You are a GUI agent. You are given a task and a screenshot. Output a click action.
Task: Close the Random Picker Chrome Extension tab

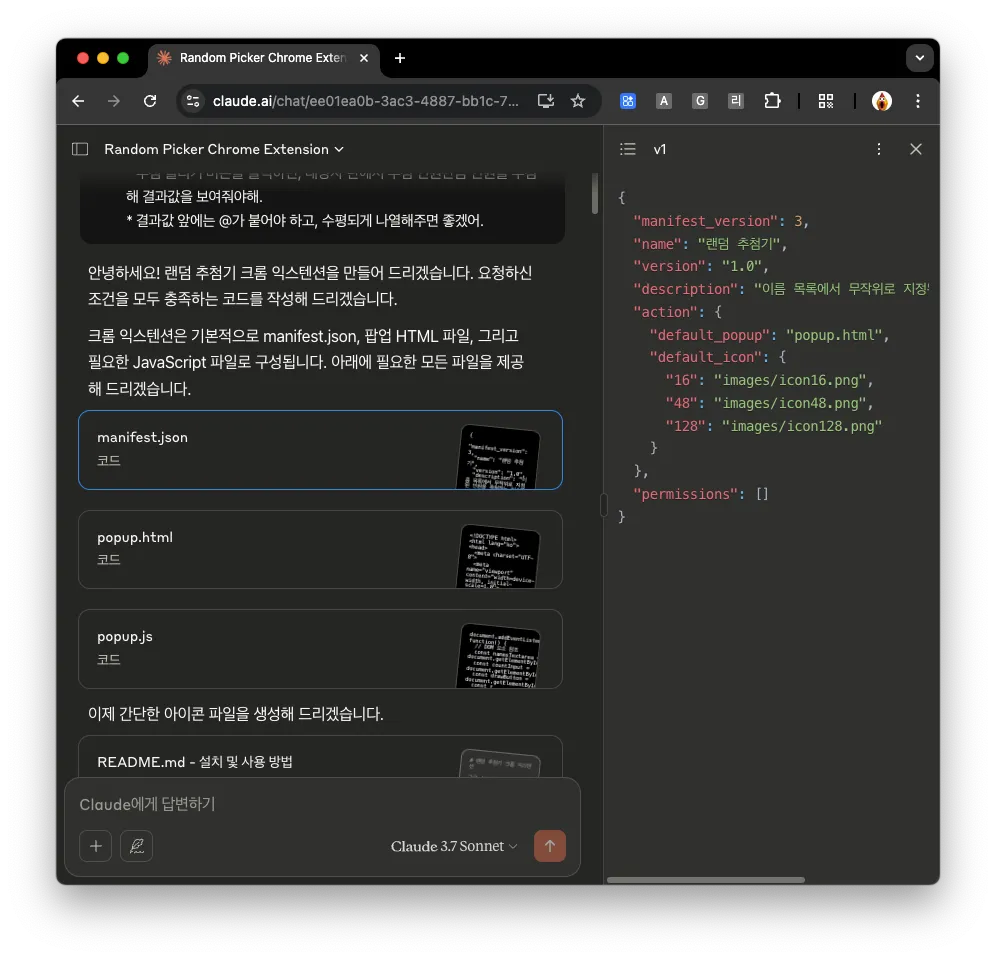[x=364, y=58]
